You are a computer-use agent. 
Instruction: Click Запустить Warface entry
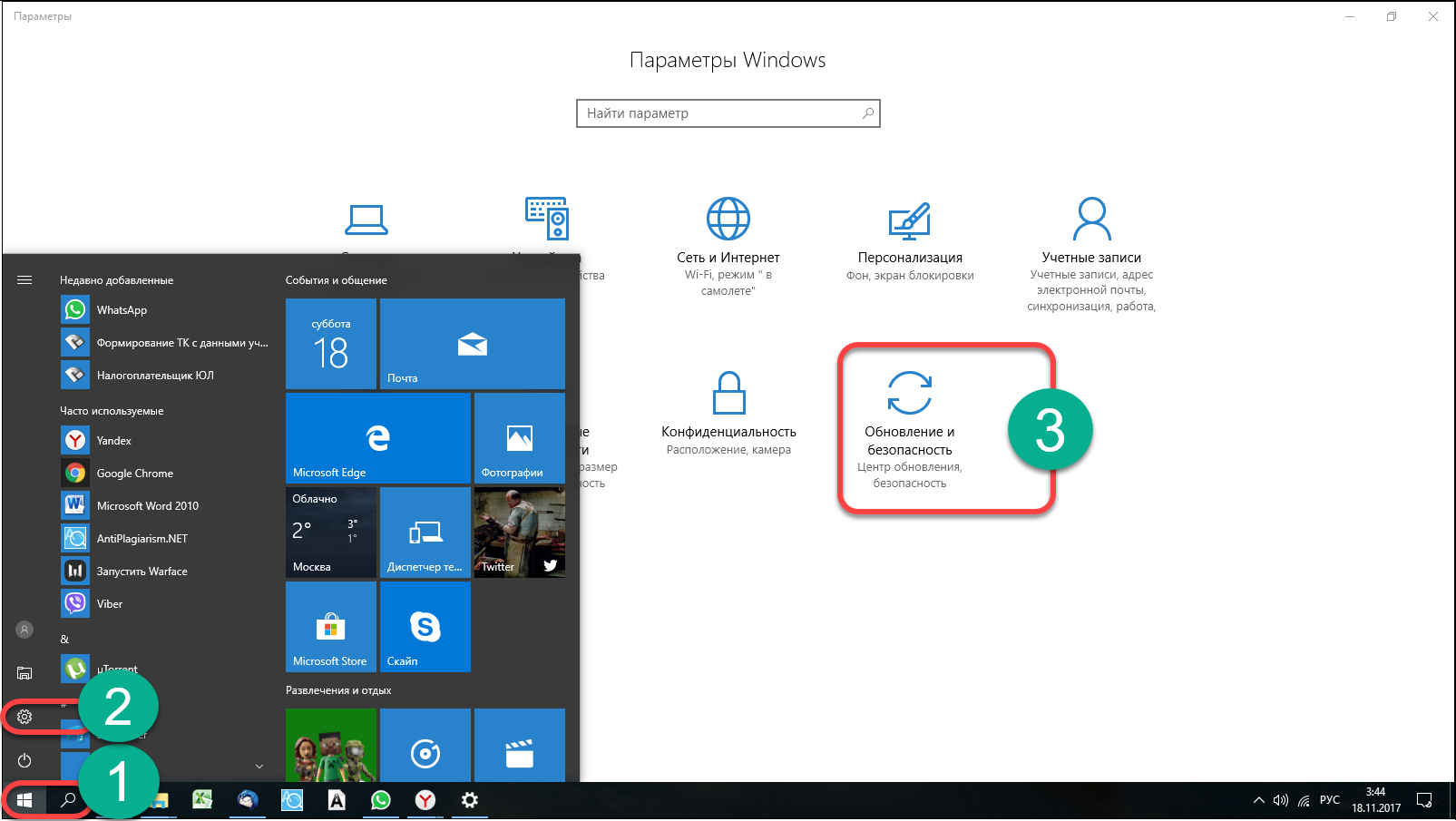point(163,572)
